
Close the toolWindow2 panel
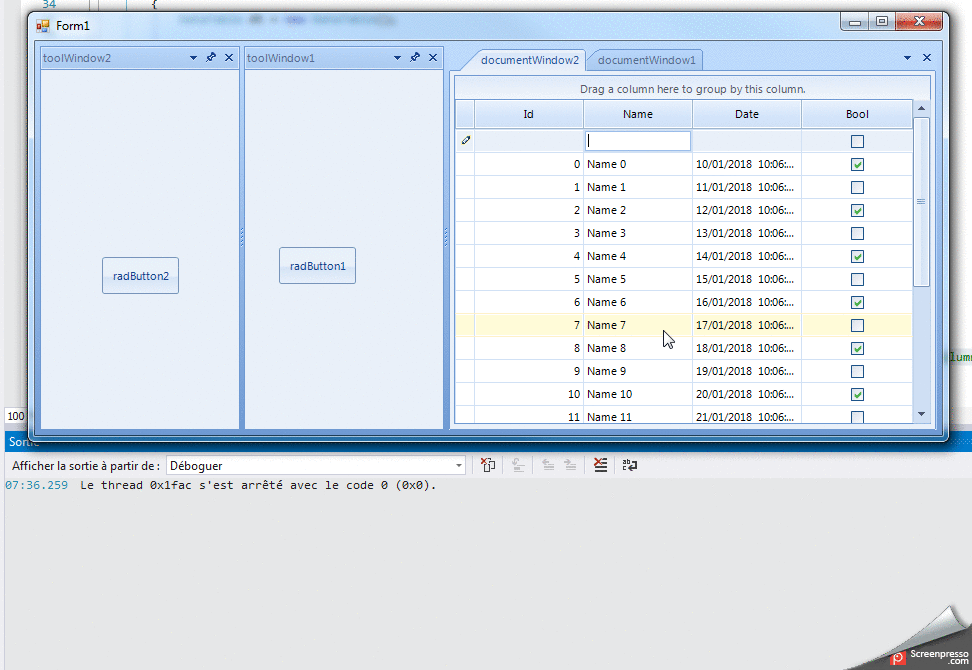(229, 58)
